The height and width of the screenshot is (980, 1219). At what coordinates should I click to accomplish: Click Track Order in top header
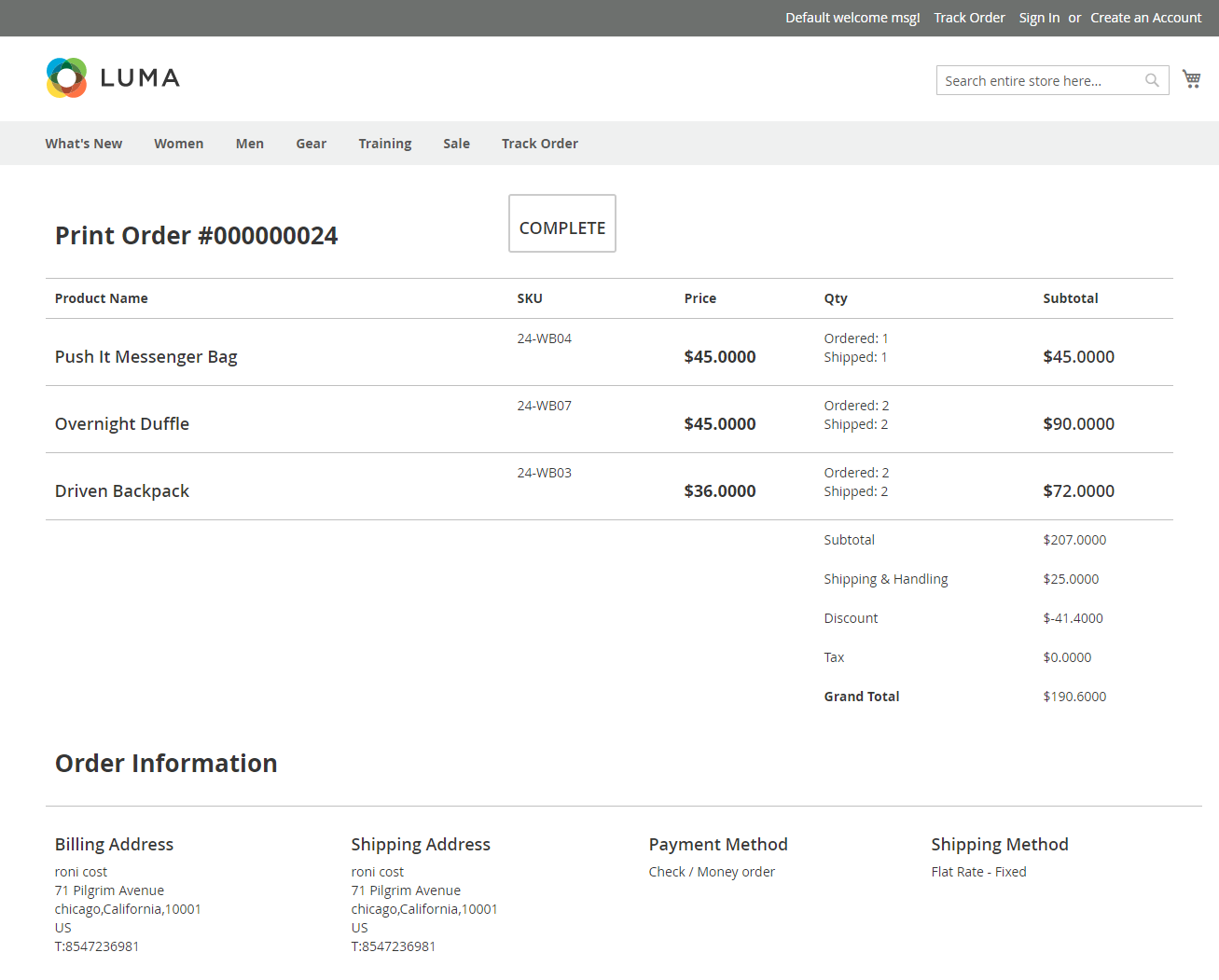969,18
